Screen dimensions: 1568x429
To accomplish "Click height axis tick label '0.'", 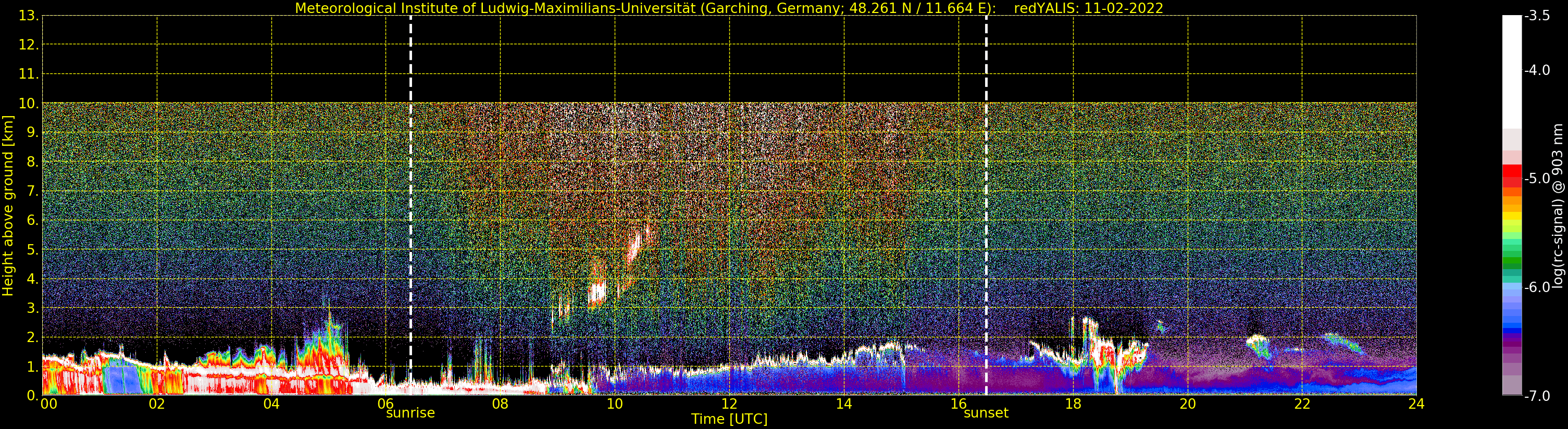I will coord(32,396).
